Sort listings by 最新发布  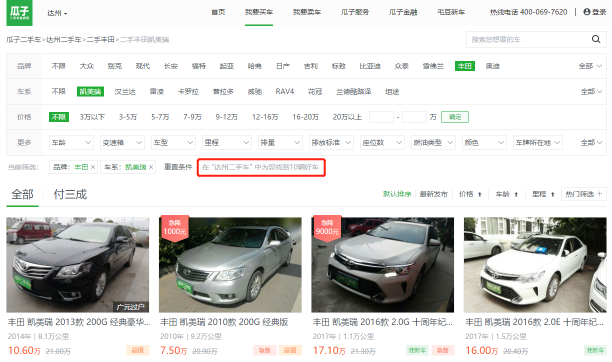pyautogui.click(x=433, y=194)
